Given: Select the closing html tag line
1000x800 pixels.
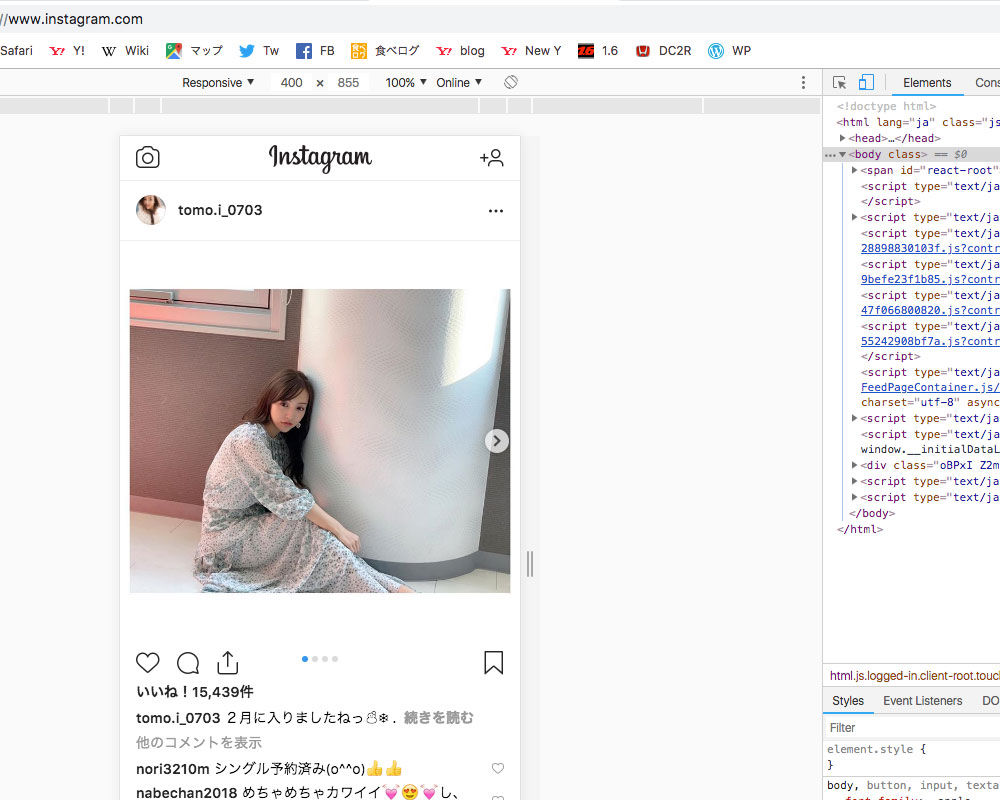Looking at the screenshot, I should [x=860, y=529].
